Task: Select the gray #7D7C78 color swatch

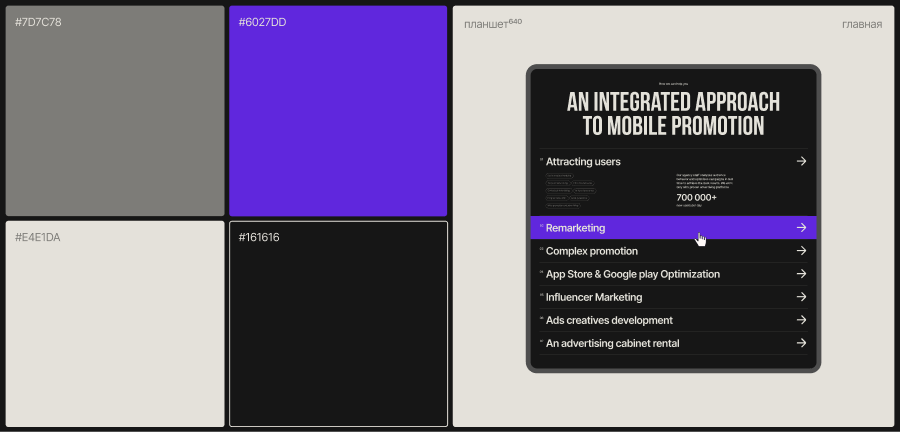Action: click(x=115, y=111)
